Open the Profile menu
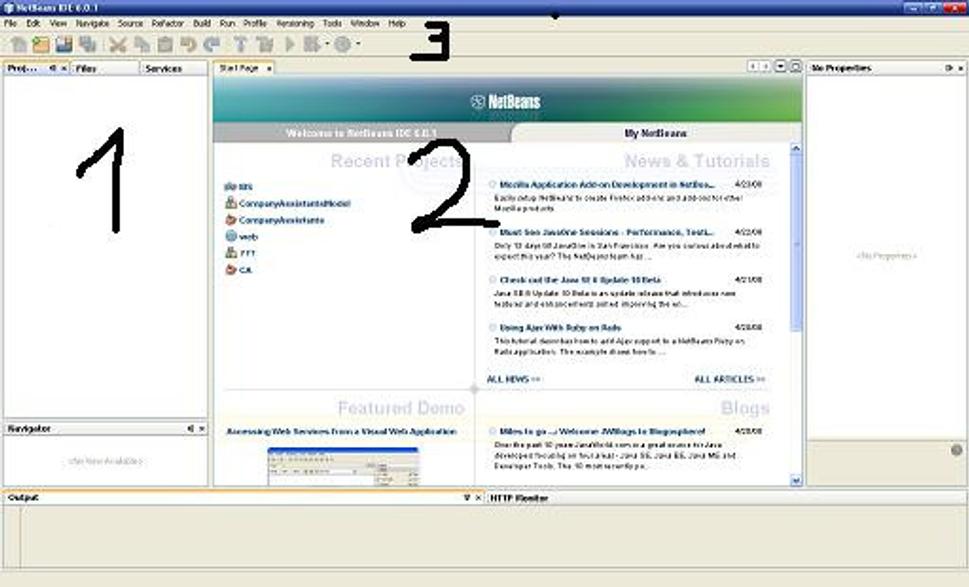The image size is (969, 587). coord(255,23)
